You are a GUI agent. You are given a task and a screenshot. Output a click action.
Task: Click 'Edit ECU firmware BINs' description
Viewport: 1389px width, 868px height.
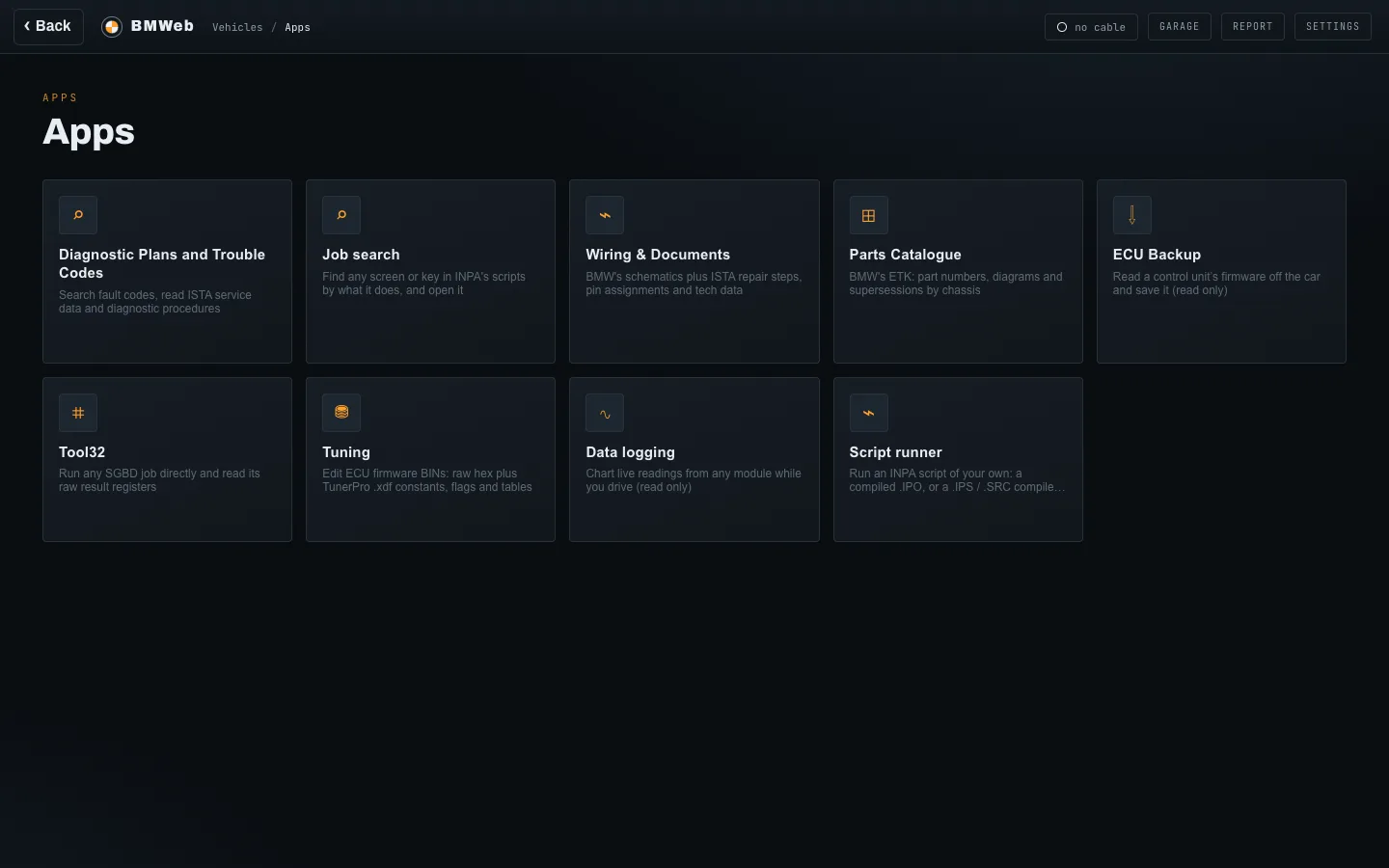click(x=427, y=480)
